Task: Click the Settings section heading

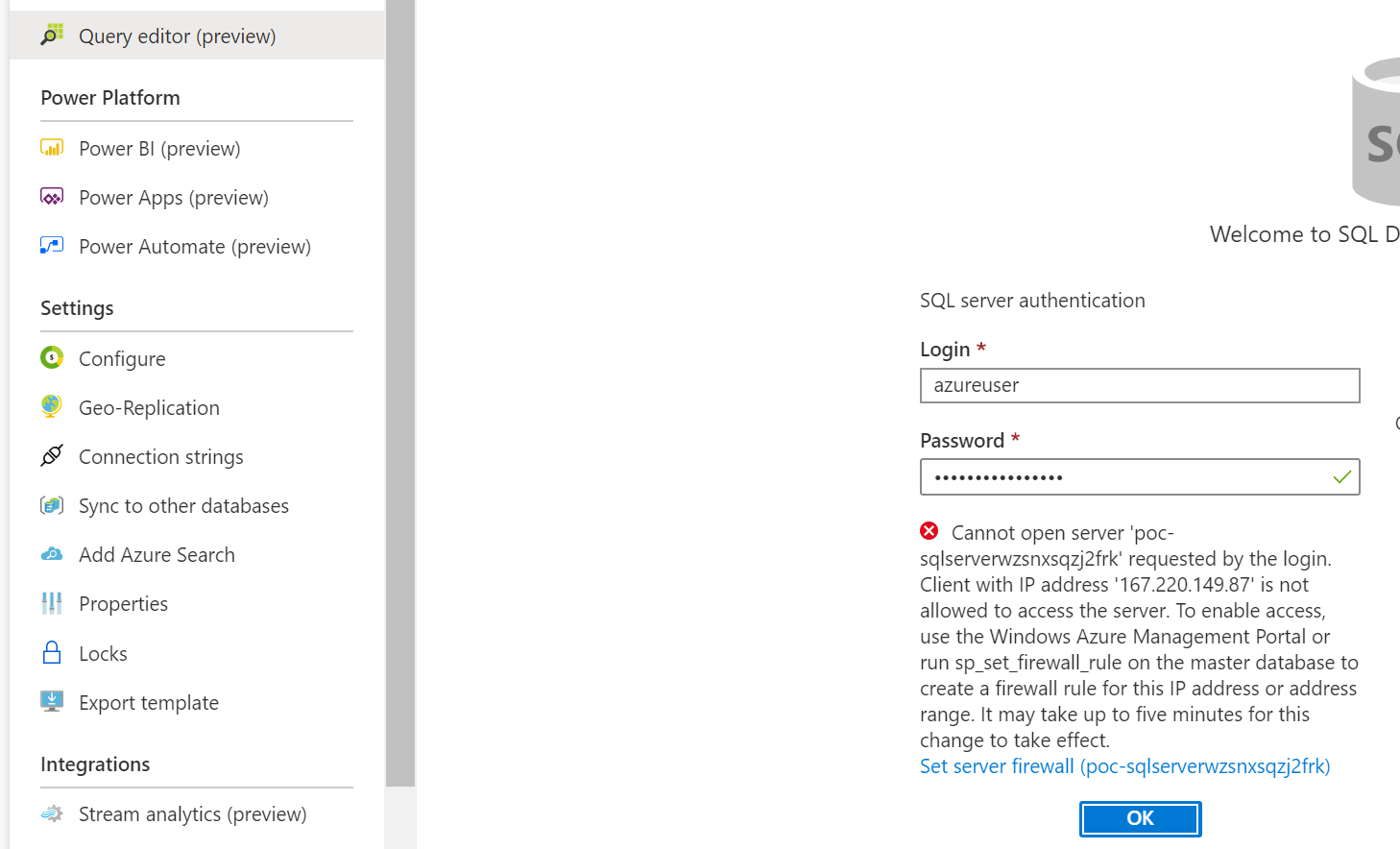Action: 77,308
